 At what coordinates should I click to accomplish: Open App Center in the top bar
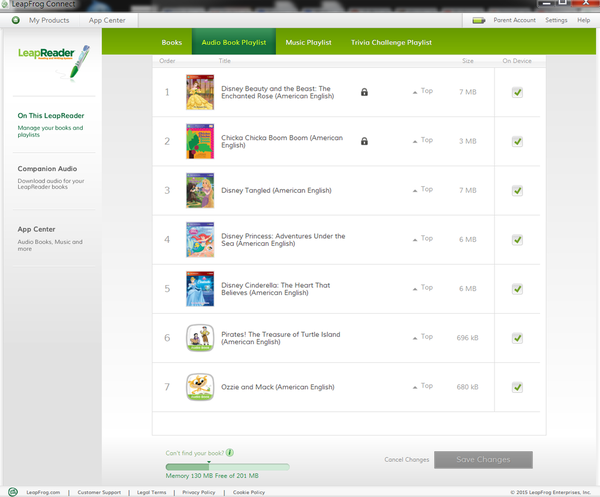(x=107, y=20)
